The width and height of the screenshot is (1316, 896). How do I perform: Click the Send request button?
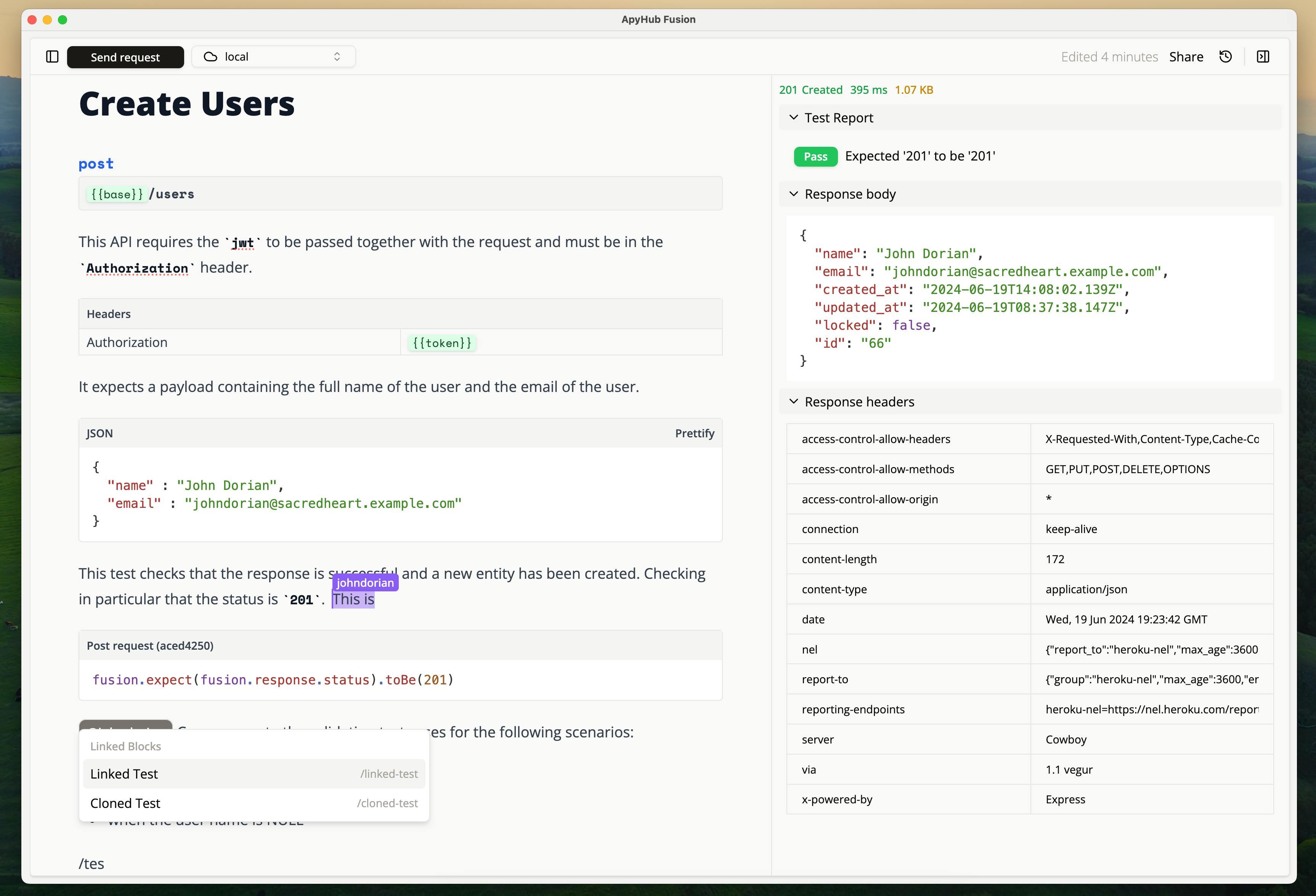[125, 57]
